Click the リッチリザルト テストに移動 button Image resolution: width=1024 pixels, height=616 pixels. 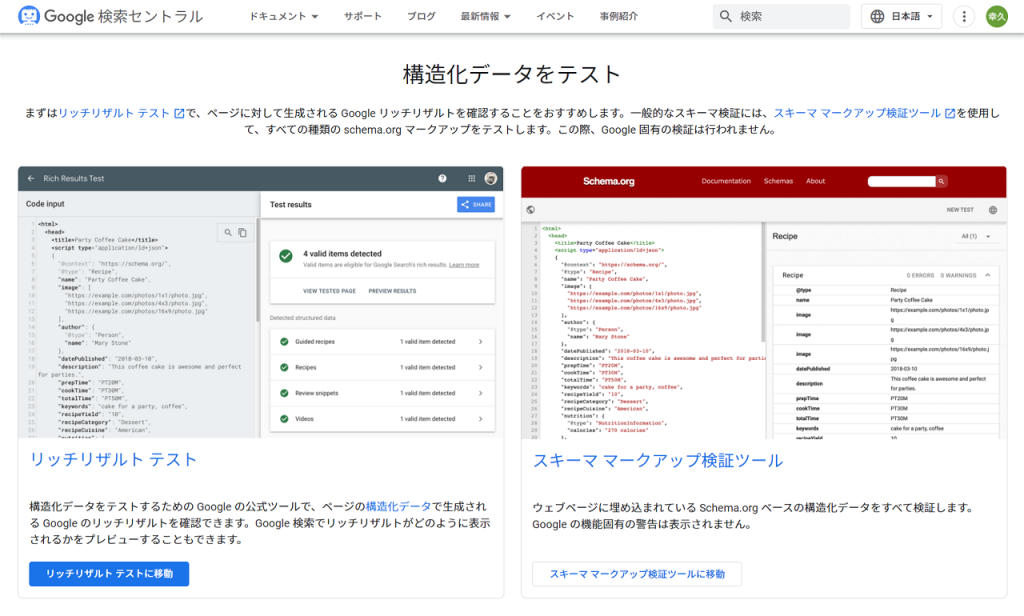[x=109, y=574]
